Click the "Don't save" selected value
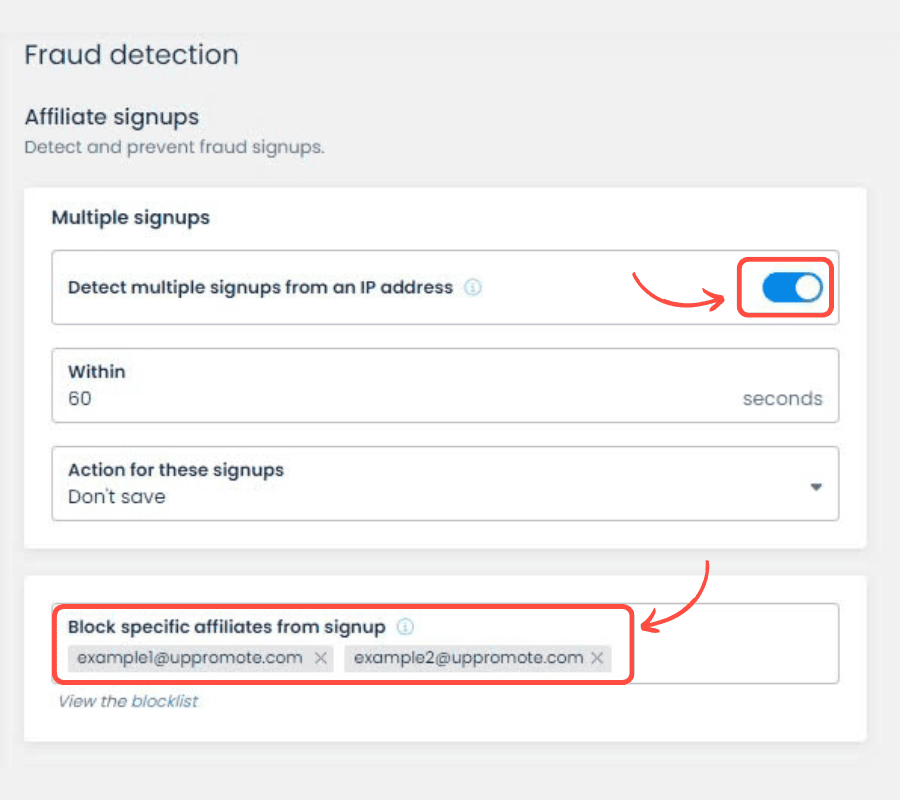The height and width of the screenshot is (800, 900). pos(116,497)
